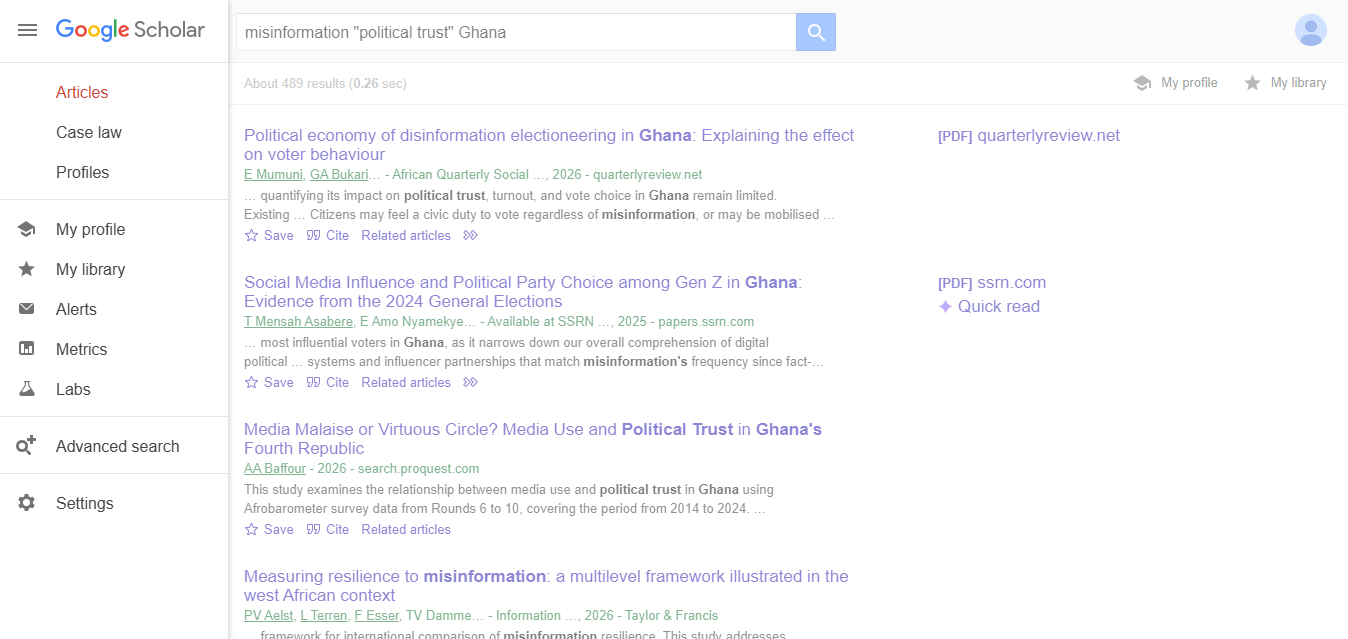The image size is (1348, 639).
Task: Click Cite quote icon for Media Malaise article
Action: [x=313, y=529]
